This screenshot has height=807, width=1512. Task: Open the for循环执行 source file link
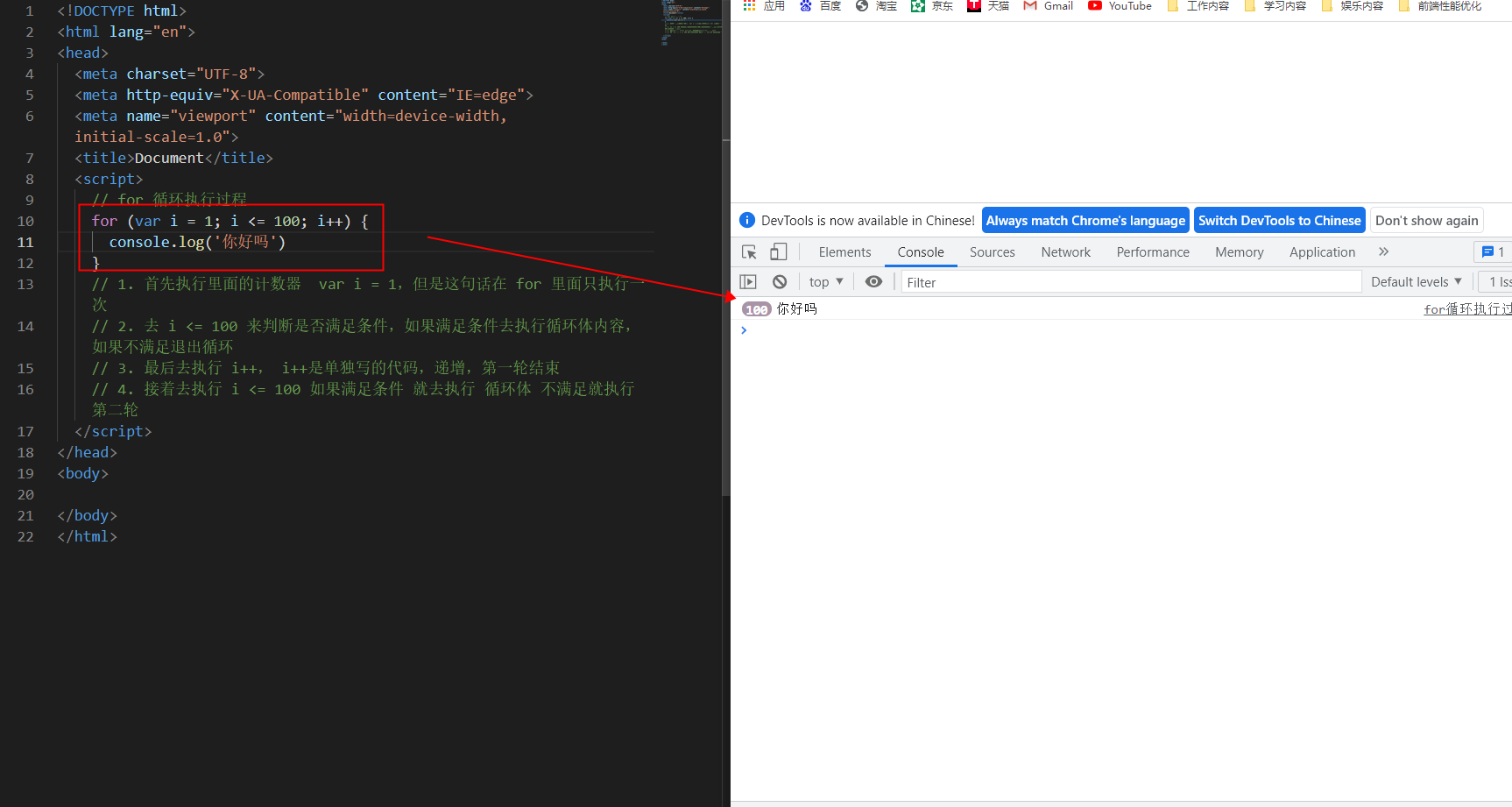pos(1467,309)
